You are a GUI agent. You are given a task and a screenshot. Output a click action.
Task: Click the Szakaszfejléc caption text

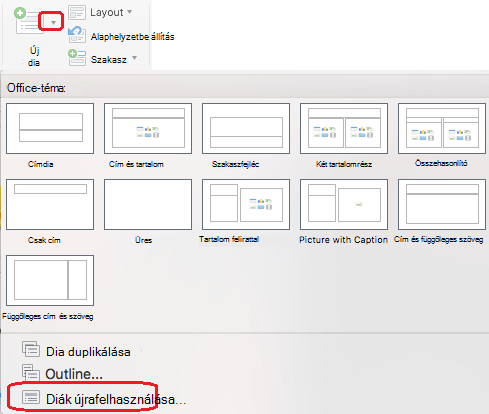pyautogui.click(x=235, y=164)
